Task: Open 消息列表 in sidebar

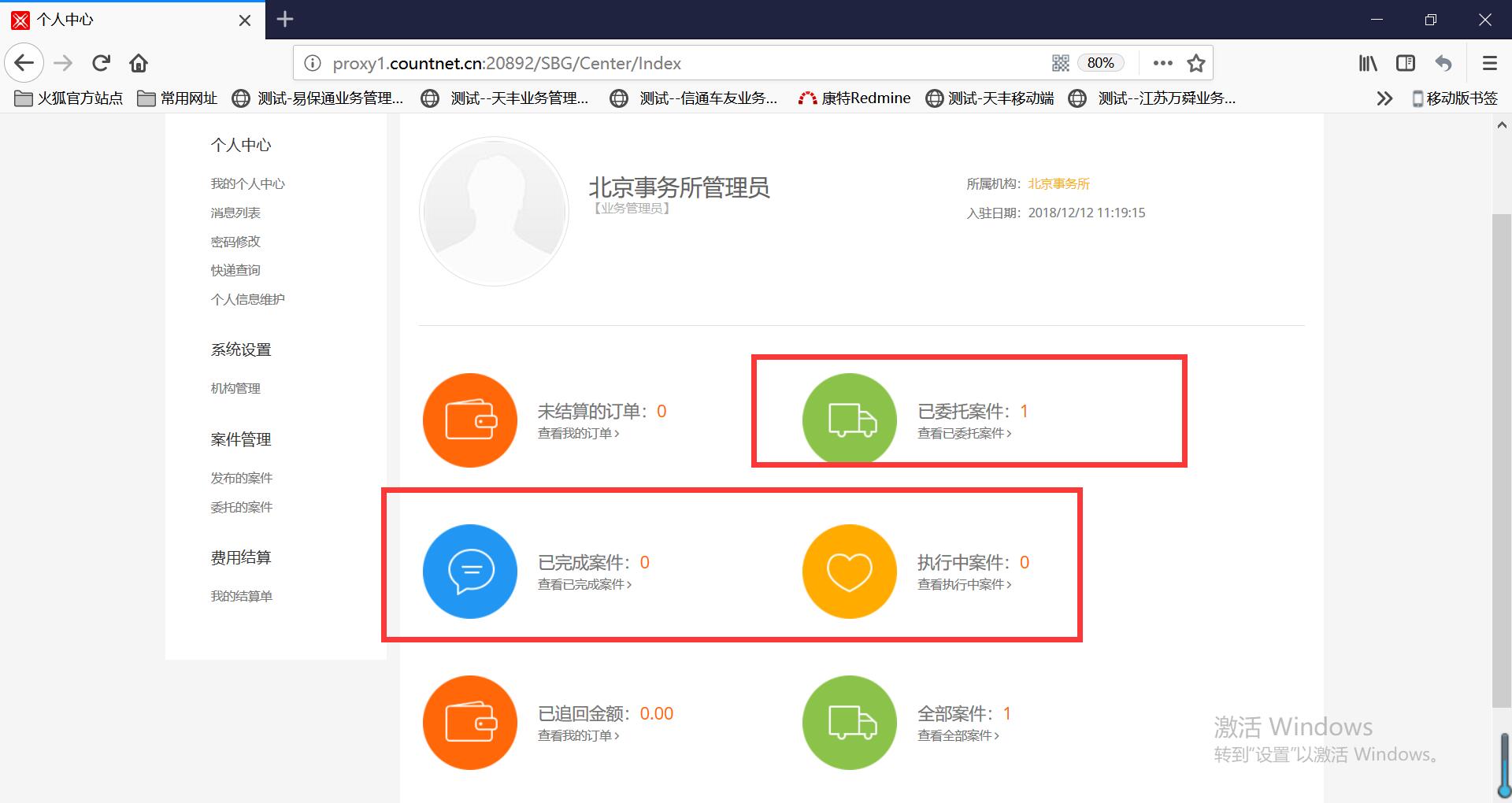Action: pos(235,213)
